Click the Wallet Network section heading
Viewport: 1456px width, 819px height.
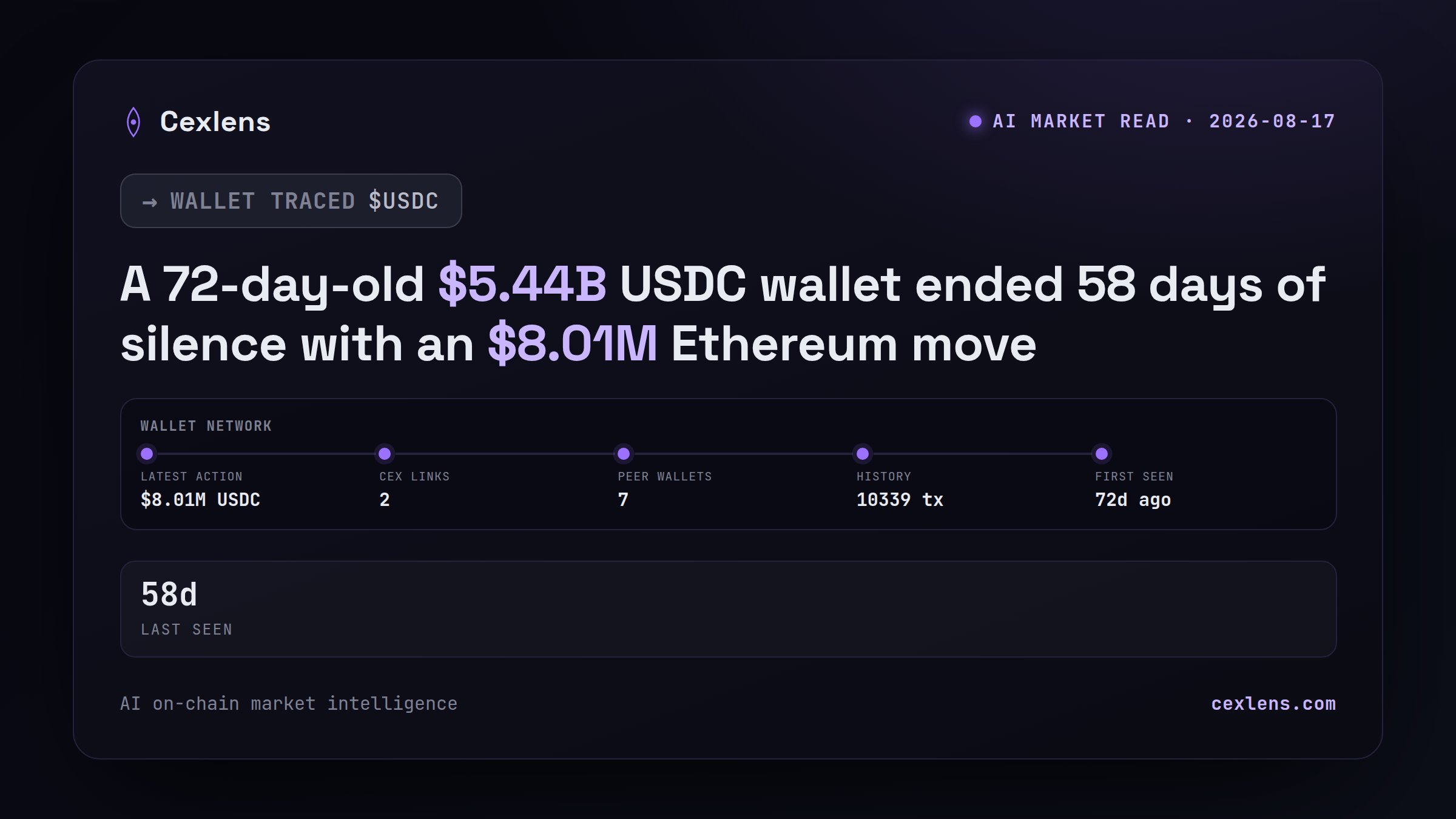(206, 426)
